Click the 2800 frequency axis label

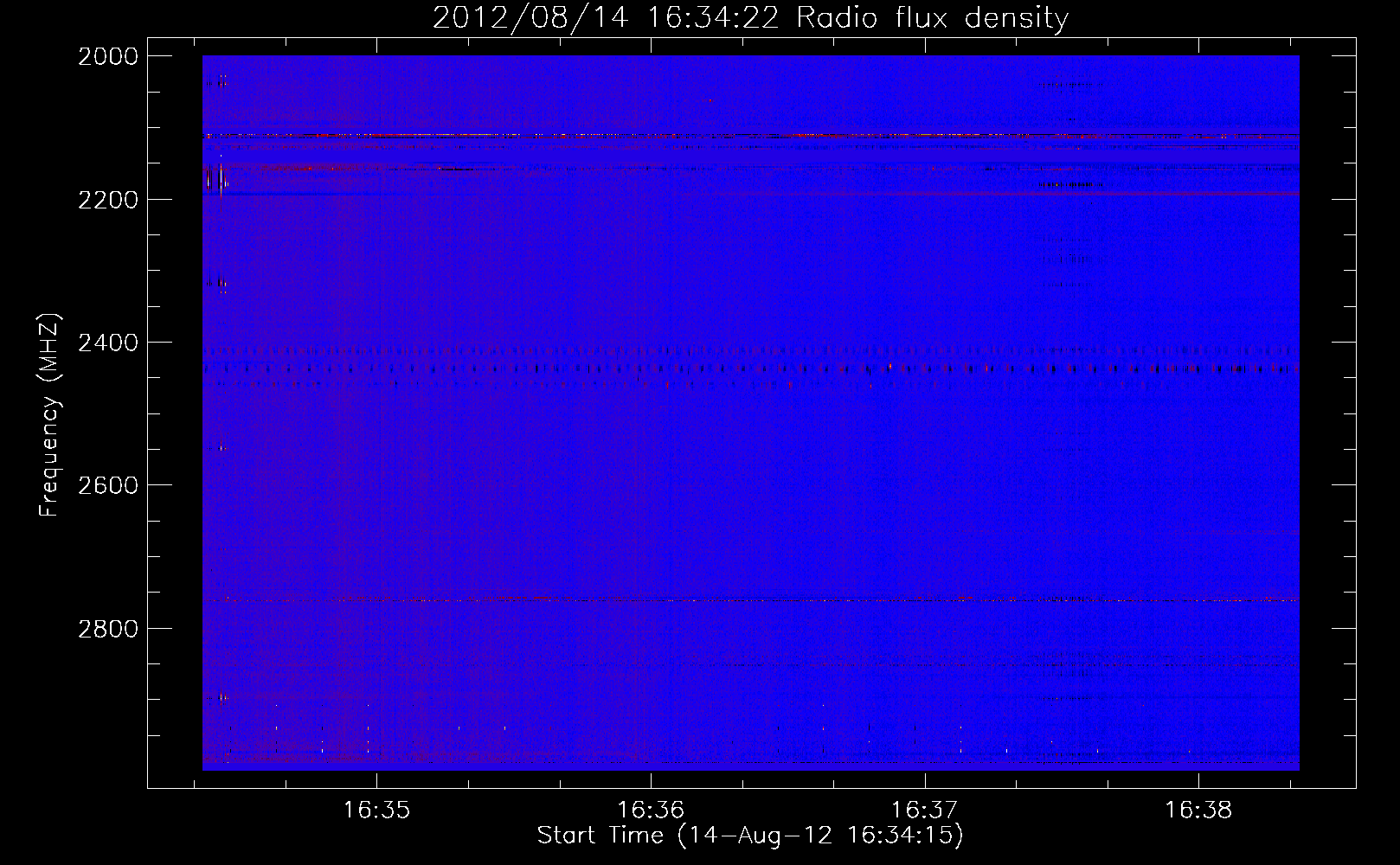point(108,628)
